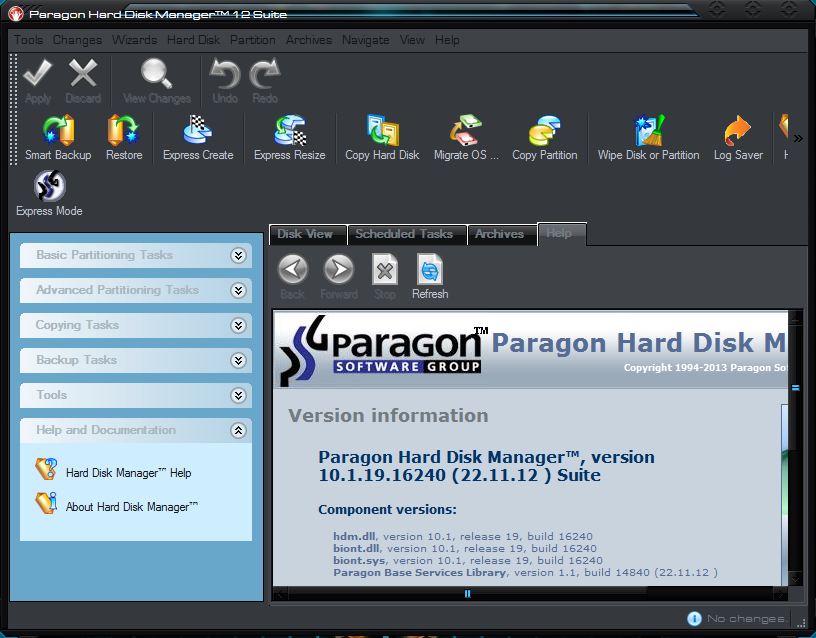Open the Help menu
The width and height of the screenshot is (816, 638).
pos(447,40)
